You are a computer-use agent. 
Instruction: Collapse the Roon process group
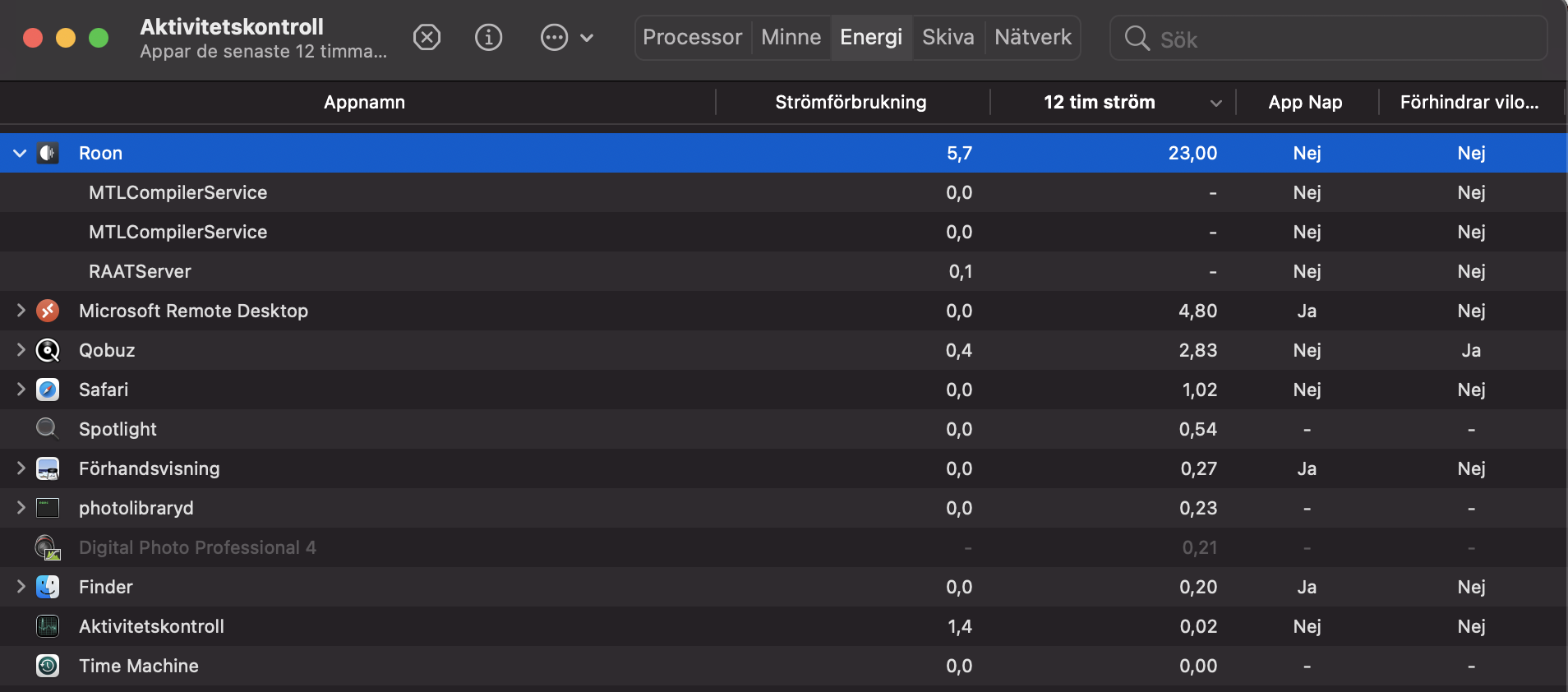[20, 153]
